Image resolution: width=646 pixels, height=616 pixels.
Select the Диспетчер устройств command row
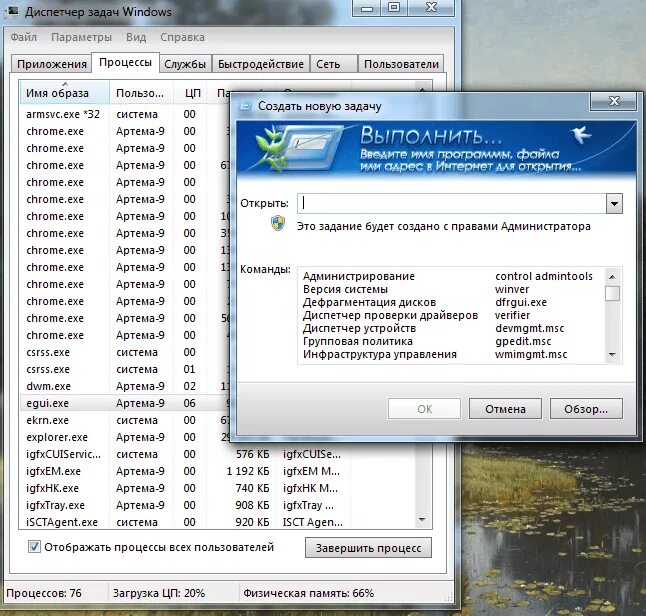[452, 328]
